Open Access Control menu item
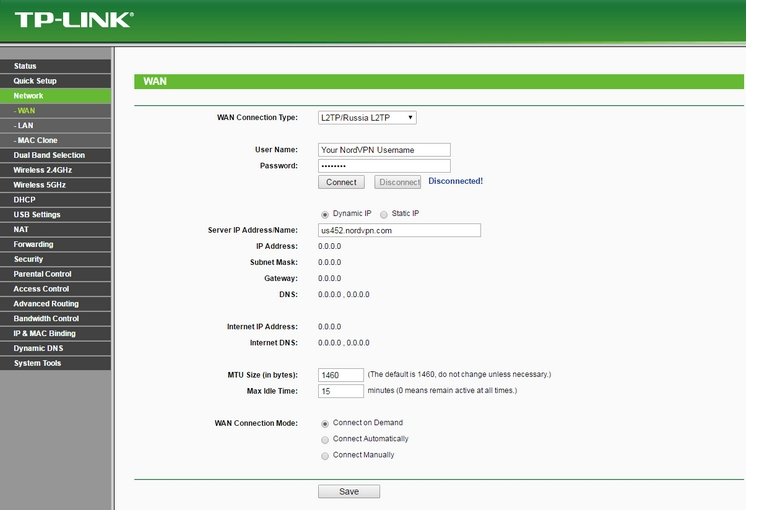Viewport: 779px width, 512px height. pos(55,289)
